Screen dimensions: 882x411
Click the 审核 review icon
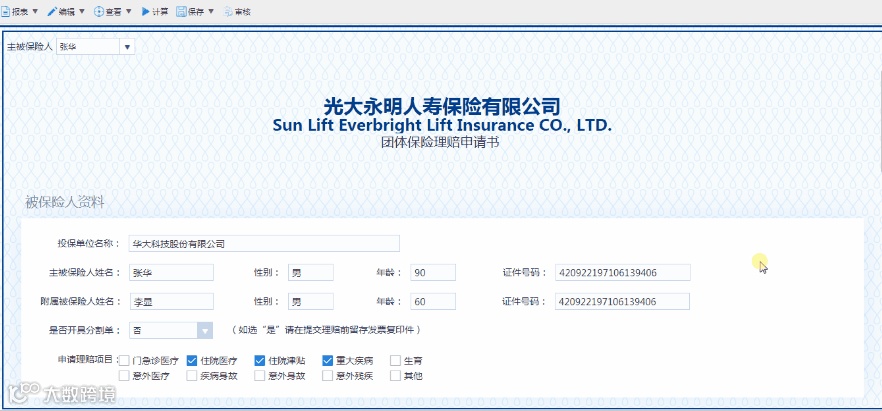[x=228, y=11]
